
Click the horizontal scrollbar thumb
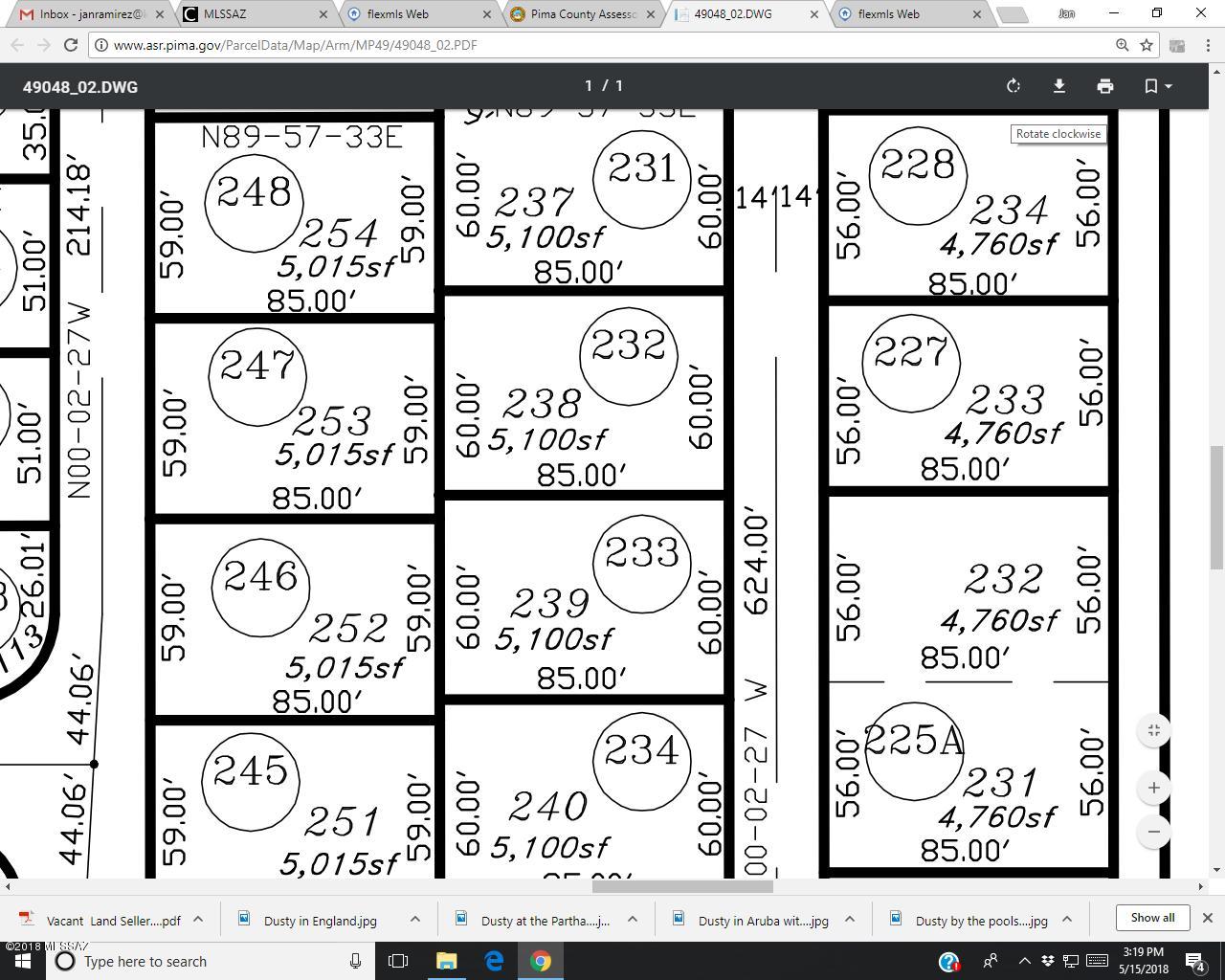pyautogui.click(x=682, y=886)
